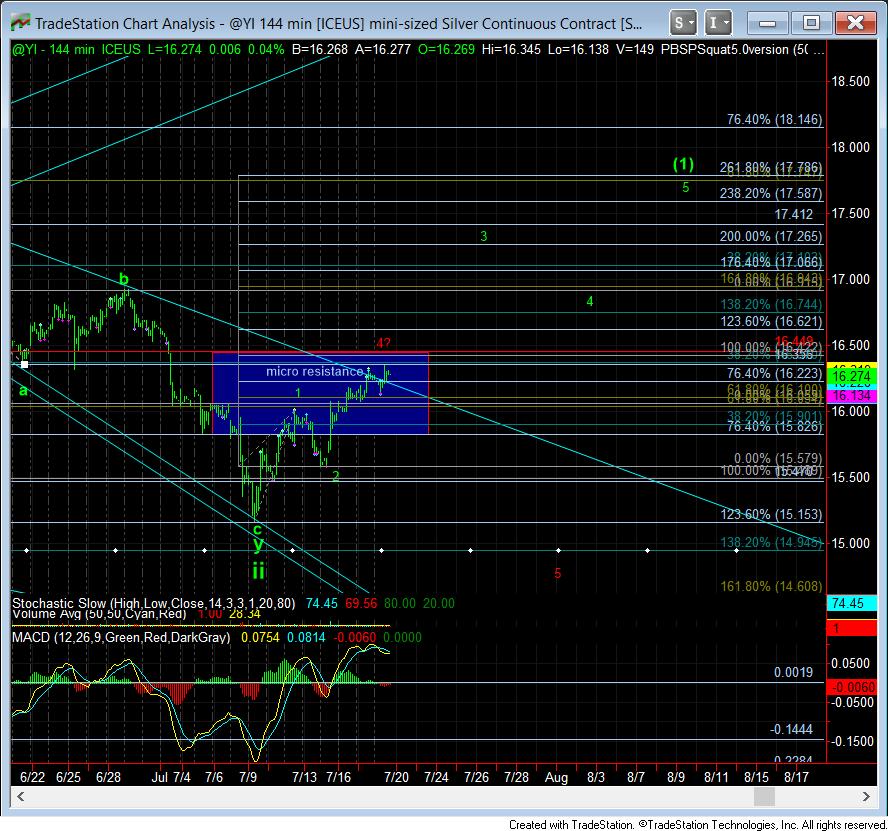
Task: Click the 123.60% (15.153) Fibonacci label
Action: 771,514
